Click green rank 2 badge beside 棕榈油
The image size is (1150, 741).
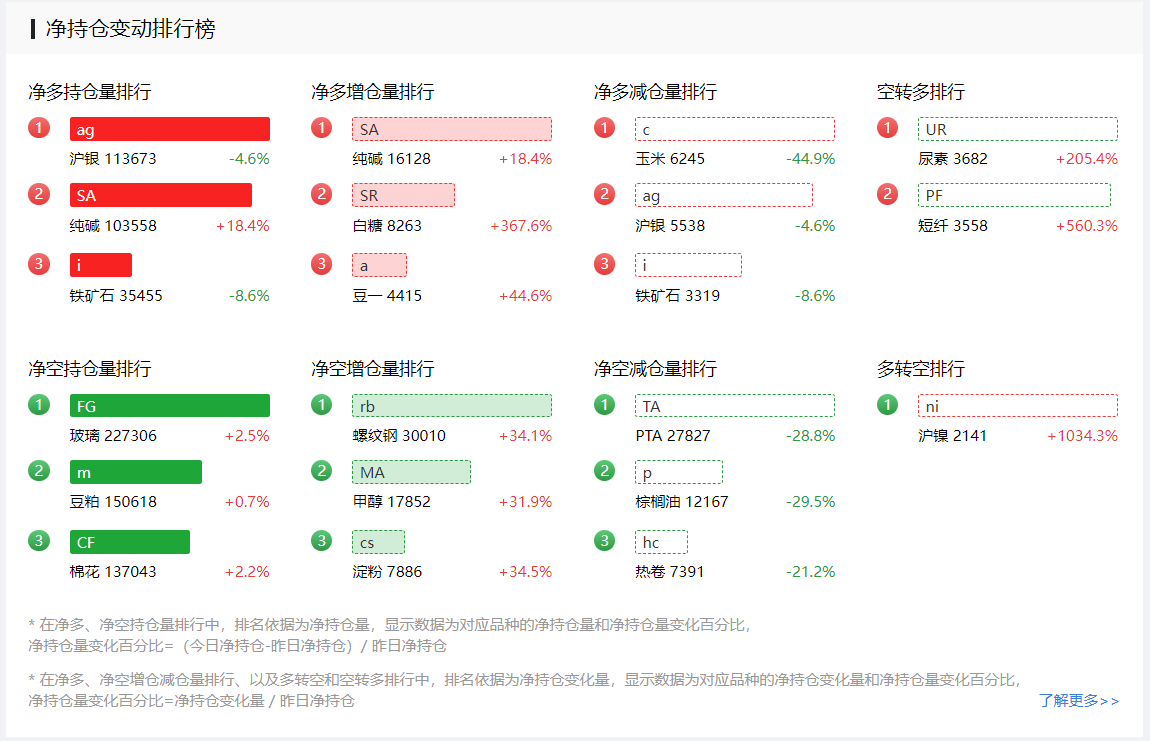[604, 471]
